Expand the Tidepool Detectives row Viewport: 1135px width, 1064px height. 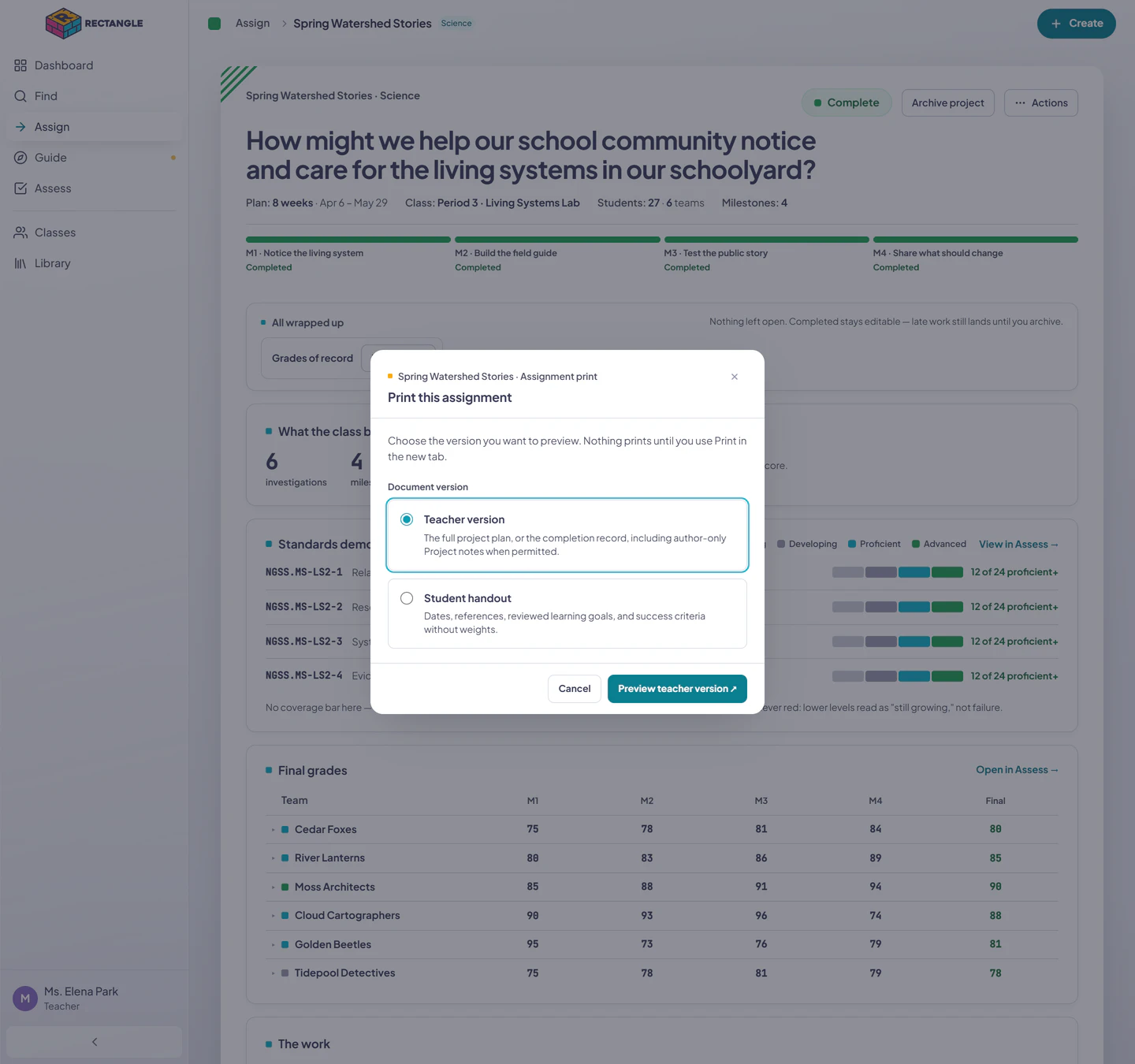coord(274,973)
